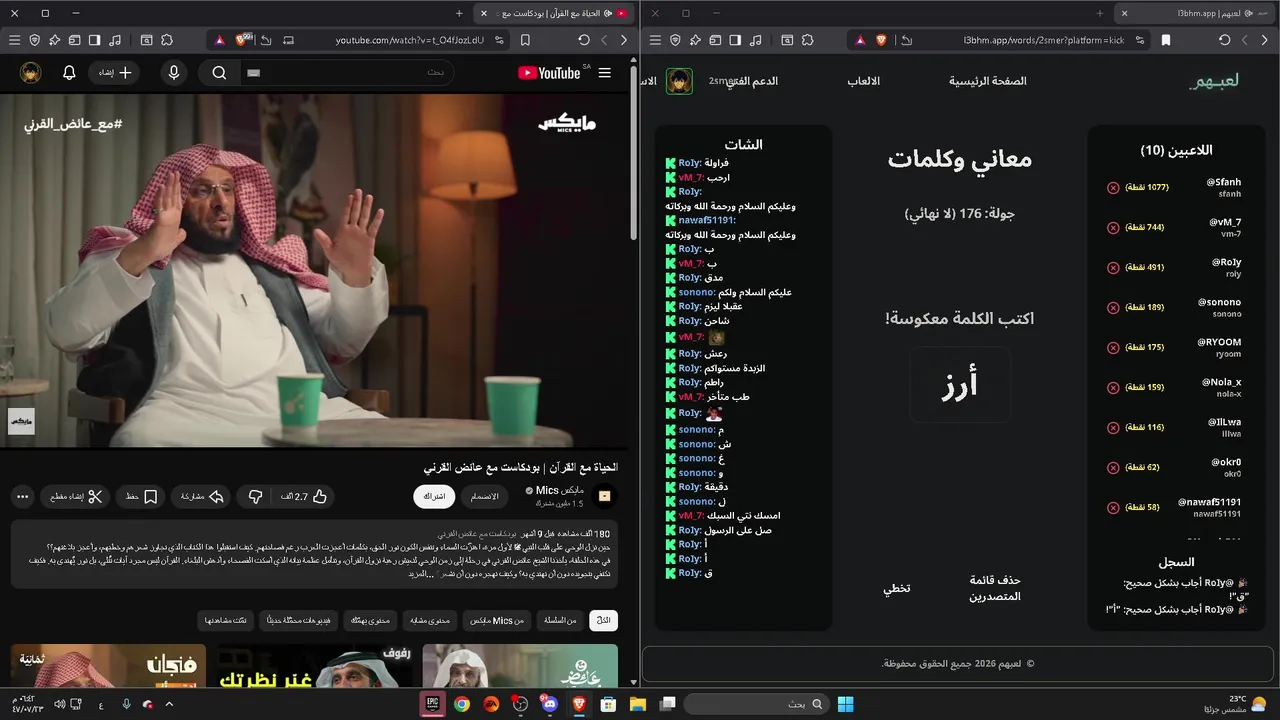This screenshot has height=720, width=1280.
Task: Subscribe with the اشتراك button
Action: [434, 496]
